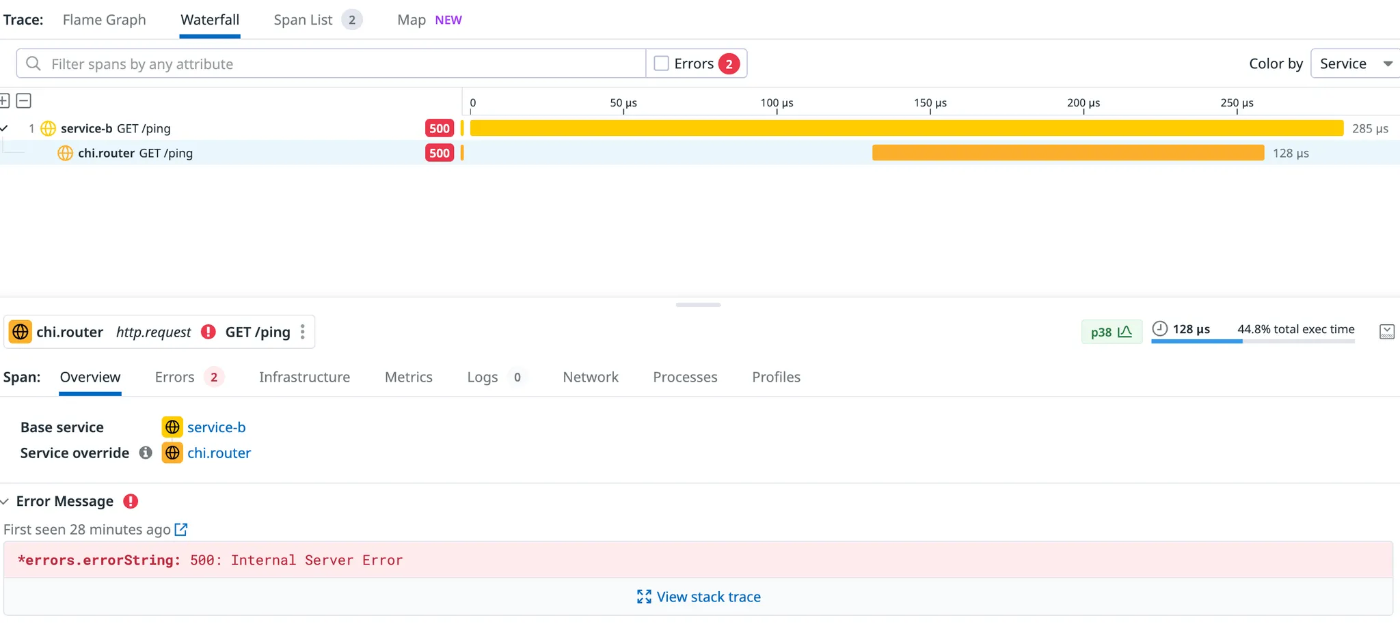This screenshot has width=1400, height=626.
Task: Open the Profiles tab
Action: click(776, 377)
